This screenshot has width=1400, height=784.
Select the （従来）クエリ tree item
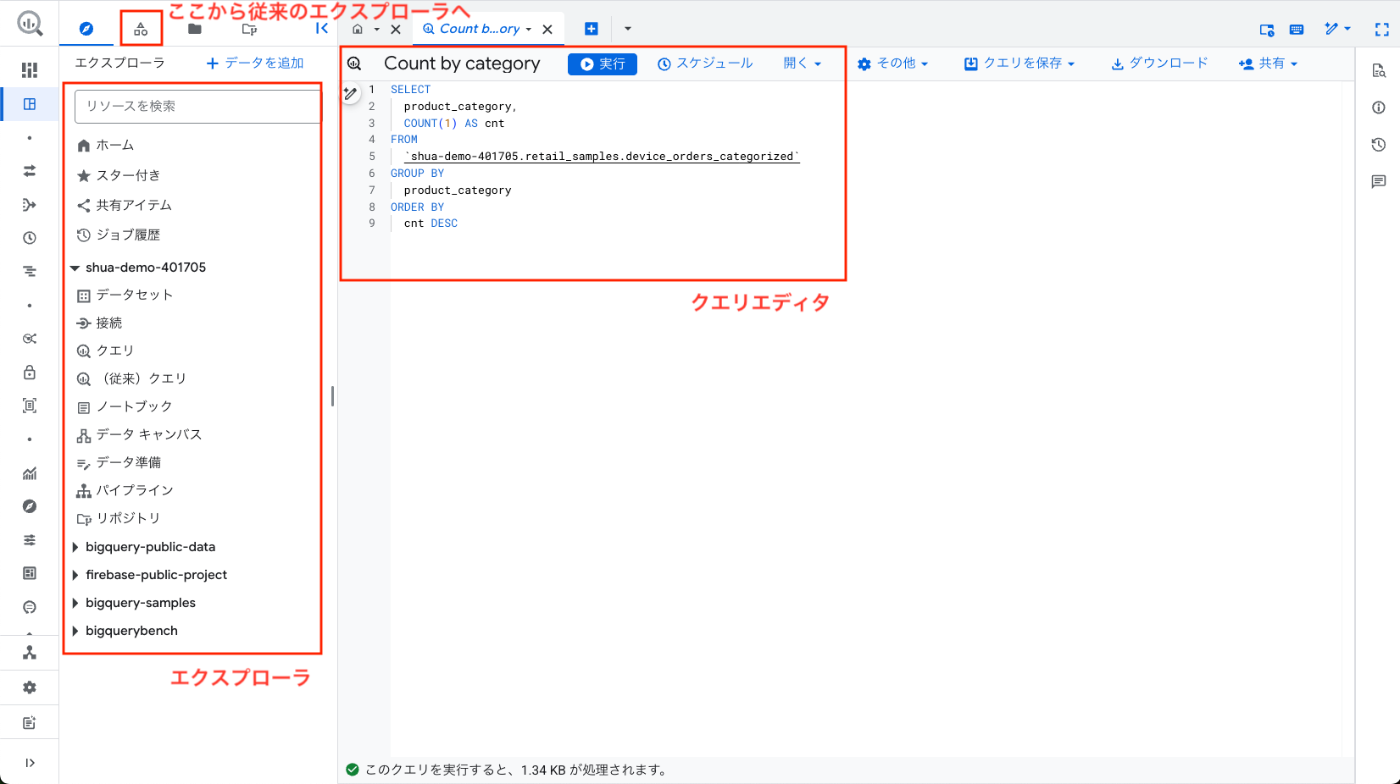(x=131, y=379)
